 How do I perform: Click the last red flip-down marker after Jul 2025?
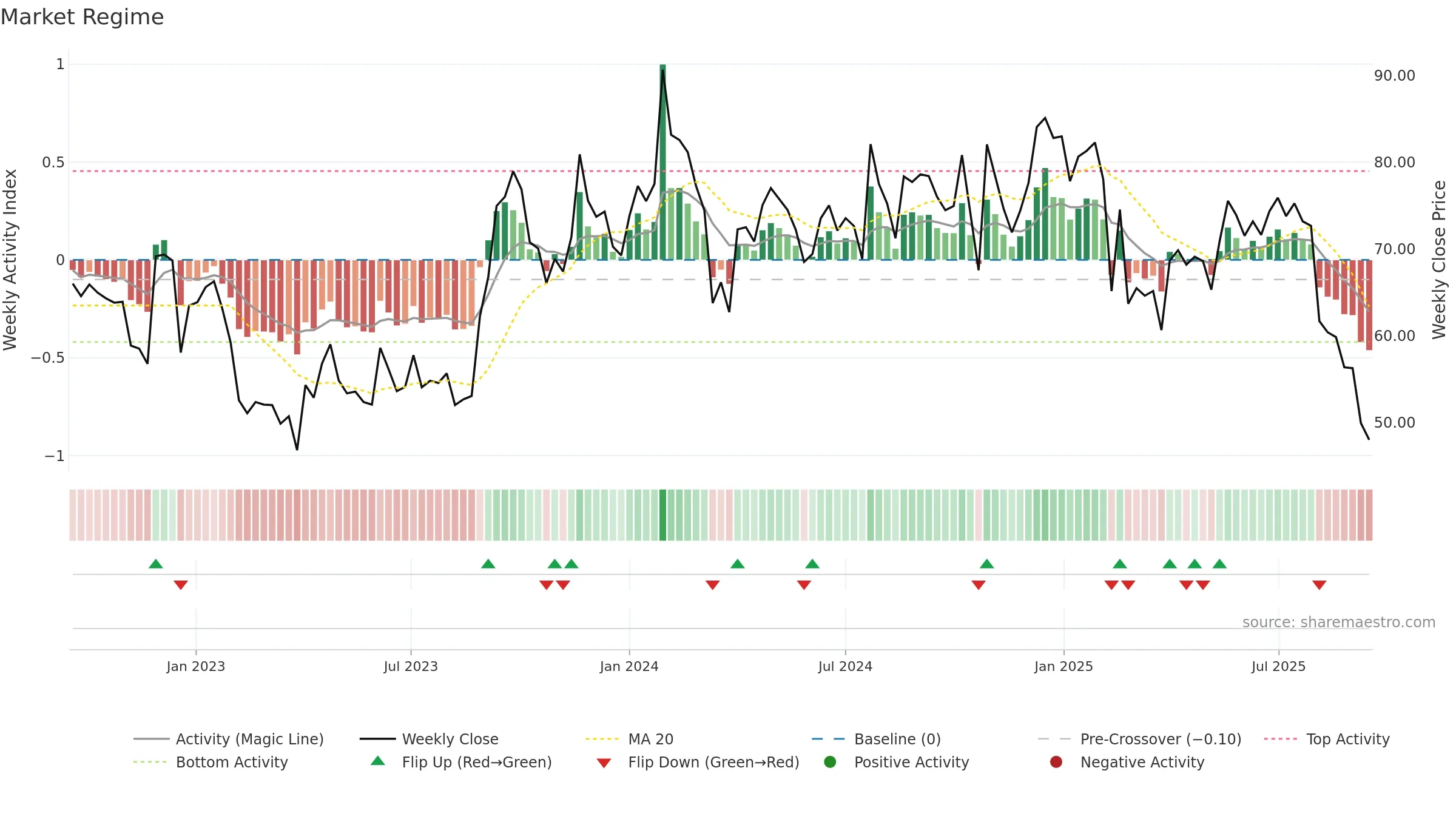[1319, 585]
